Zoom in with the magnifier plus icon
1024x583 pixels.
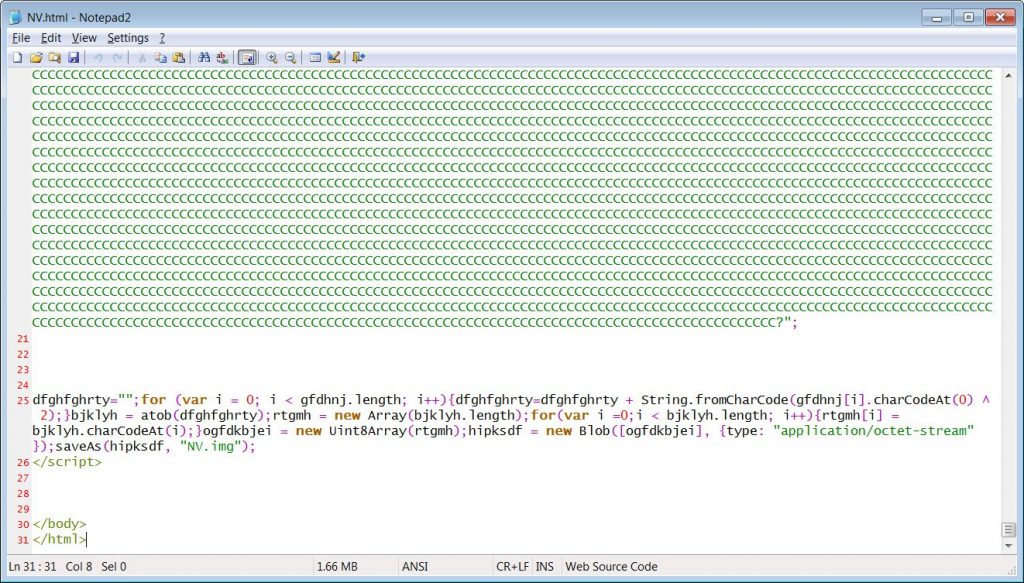click(272, 57)
